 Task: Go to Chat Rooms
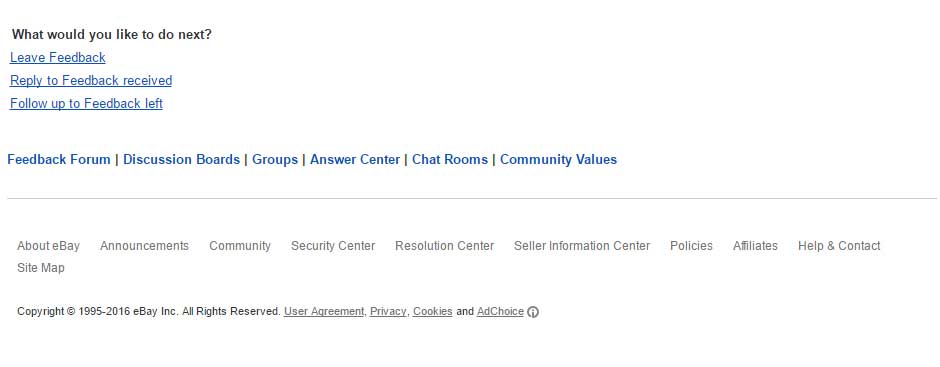point(450,160)
